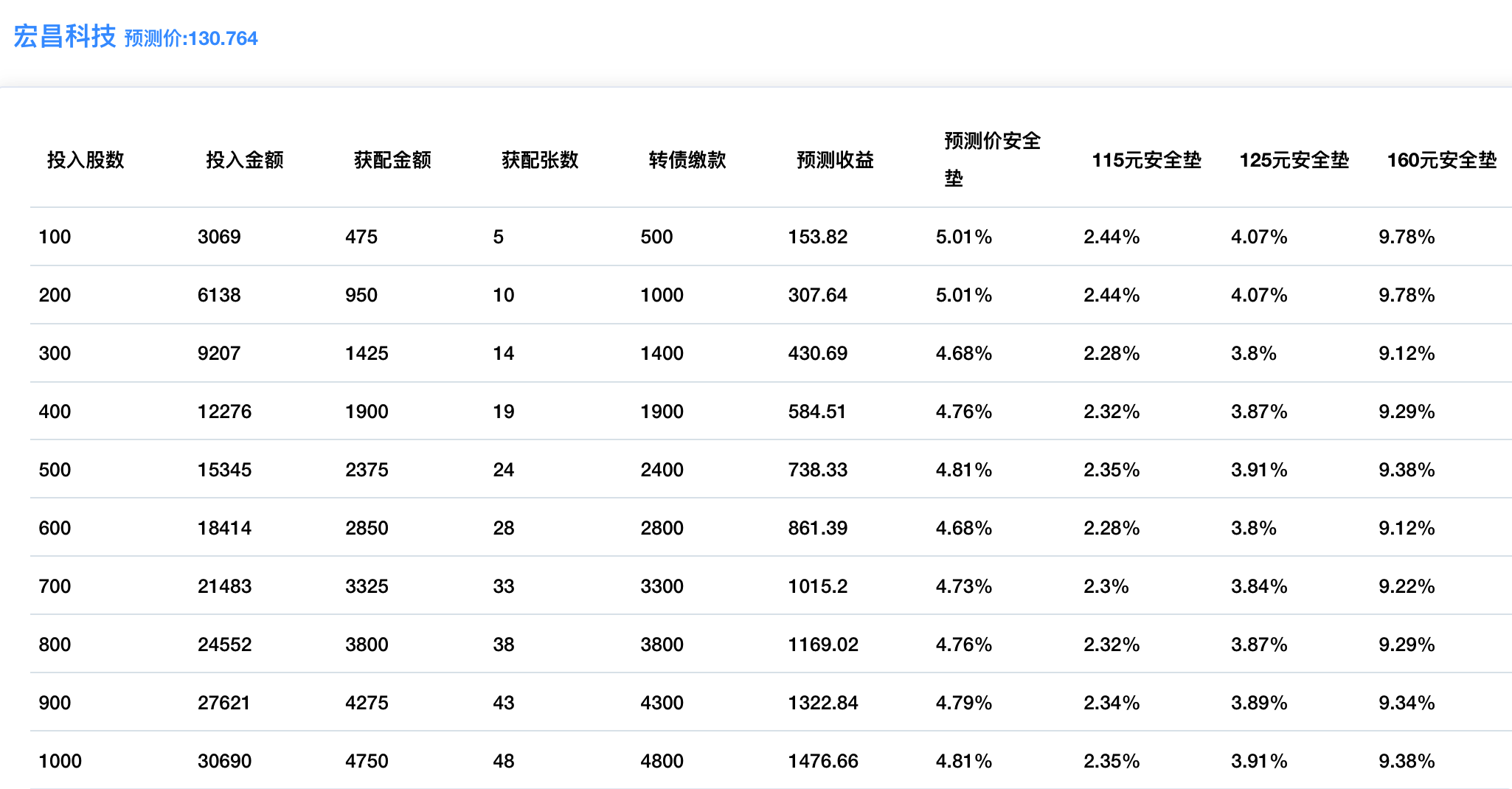Click allocated amount 1425 cell
Viewport: 1512px width, 789px height.
pos(367,353)
